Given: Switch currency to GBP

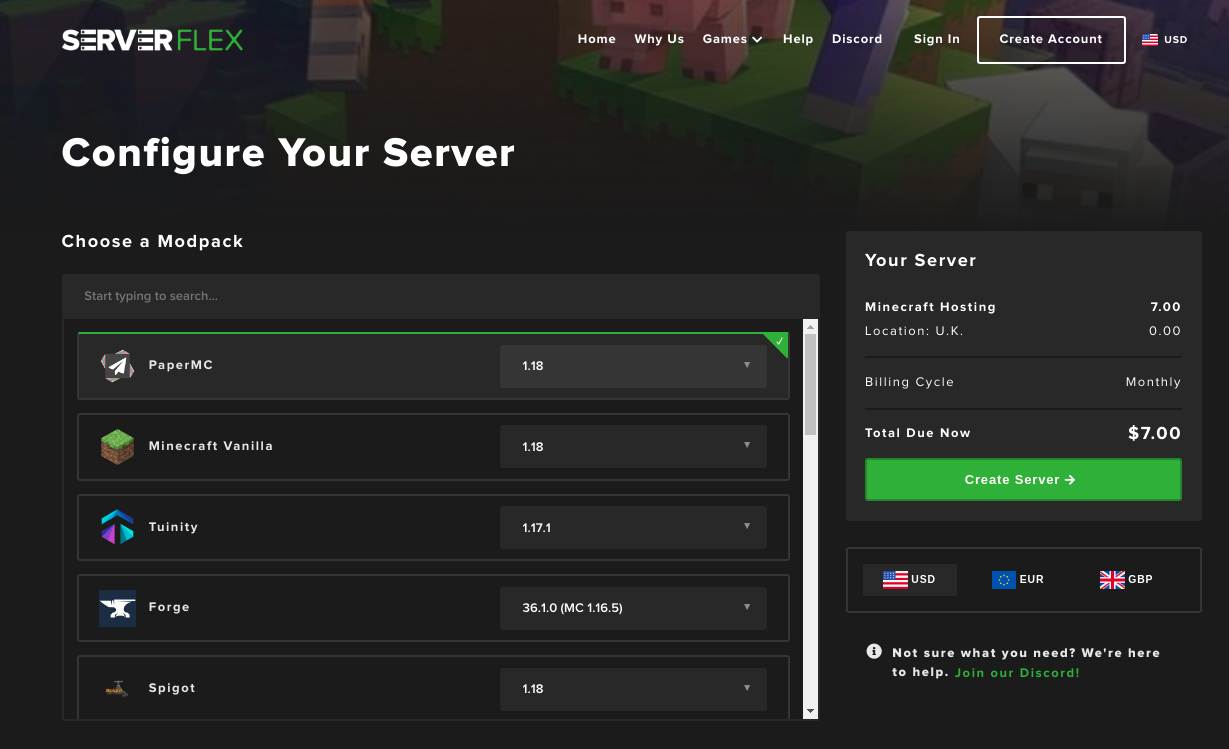Looking at the screenshot, I should [x=1126, y=580].
